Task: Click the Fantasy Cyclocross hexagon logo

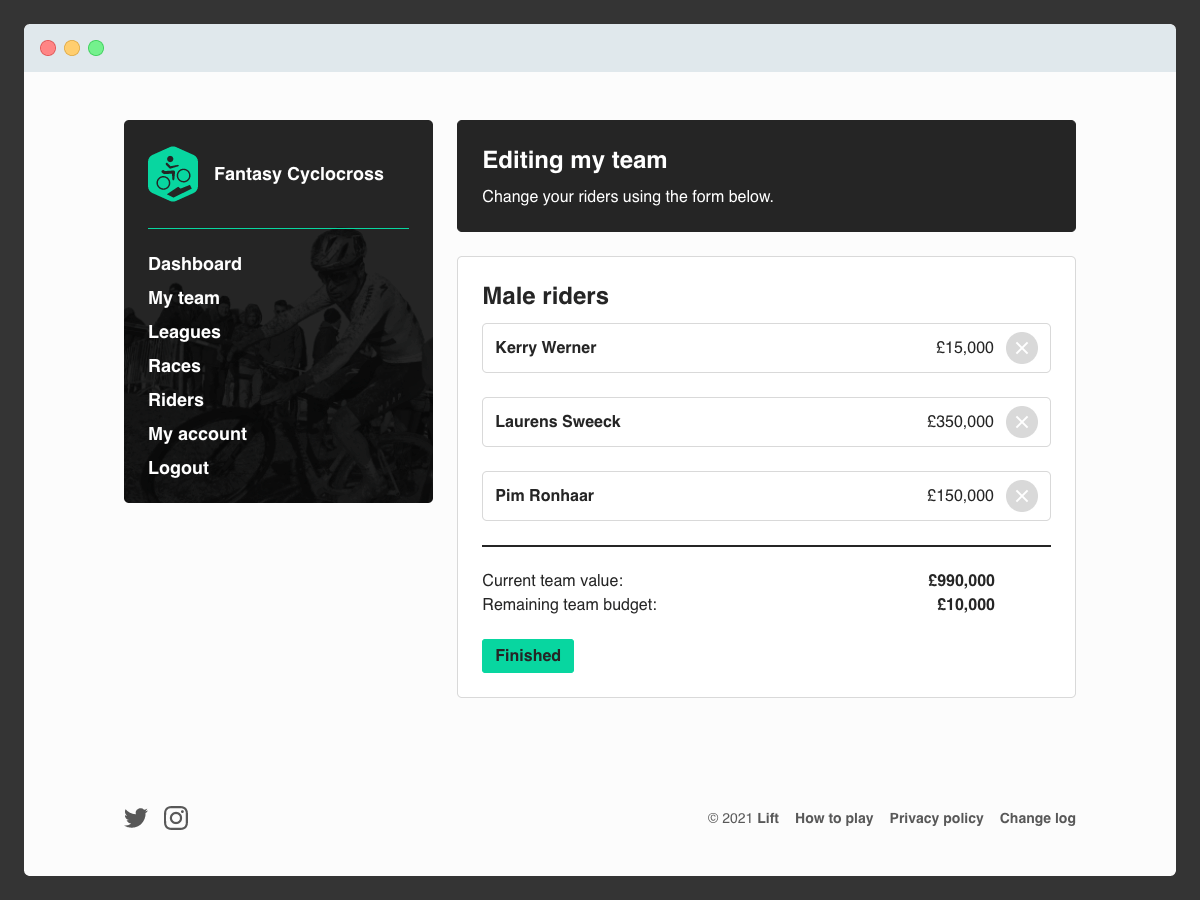Action: tap(173, 174)
